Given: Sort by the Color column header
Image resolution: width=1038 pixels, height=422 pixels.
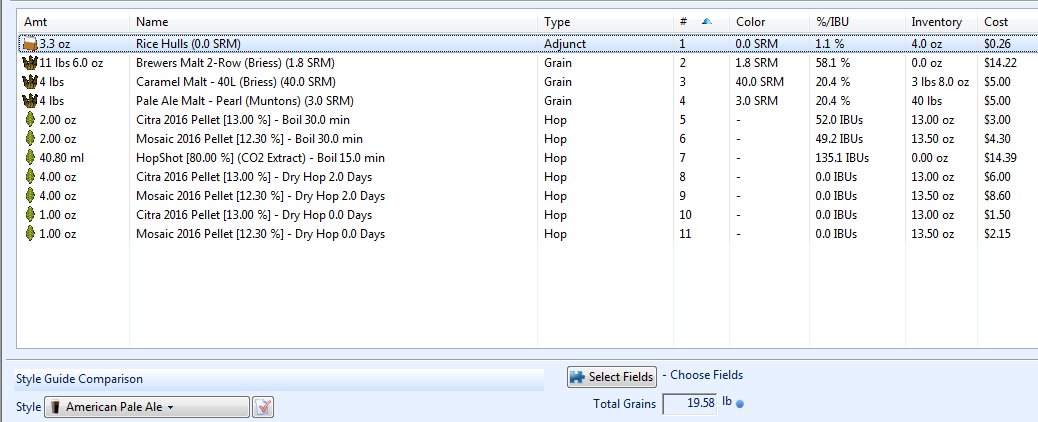Looking at the screenshot, I should coord(751,22).
